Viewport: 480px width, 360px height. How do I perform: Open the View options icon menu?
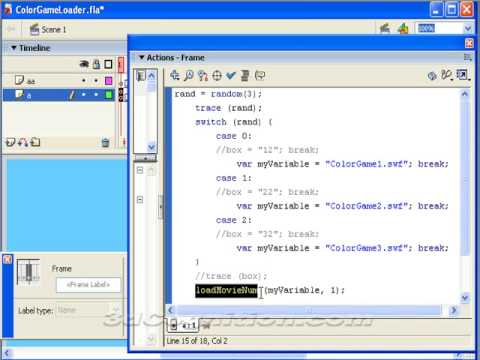(463, 75)
